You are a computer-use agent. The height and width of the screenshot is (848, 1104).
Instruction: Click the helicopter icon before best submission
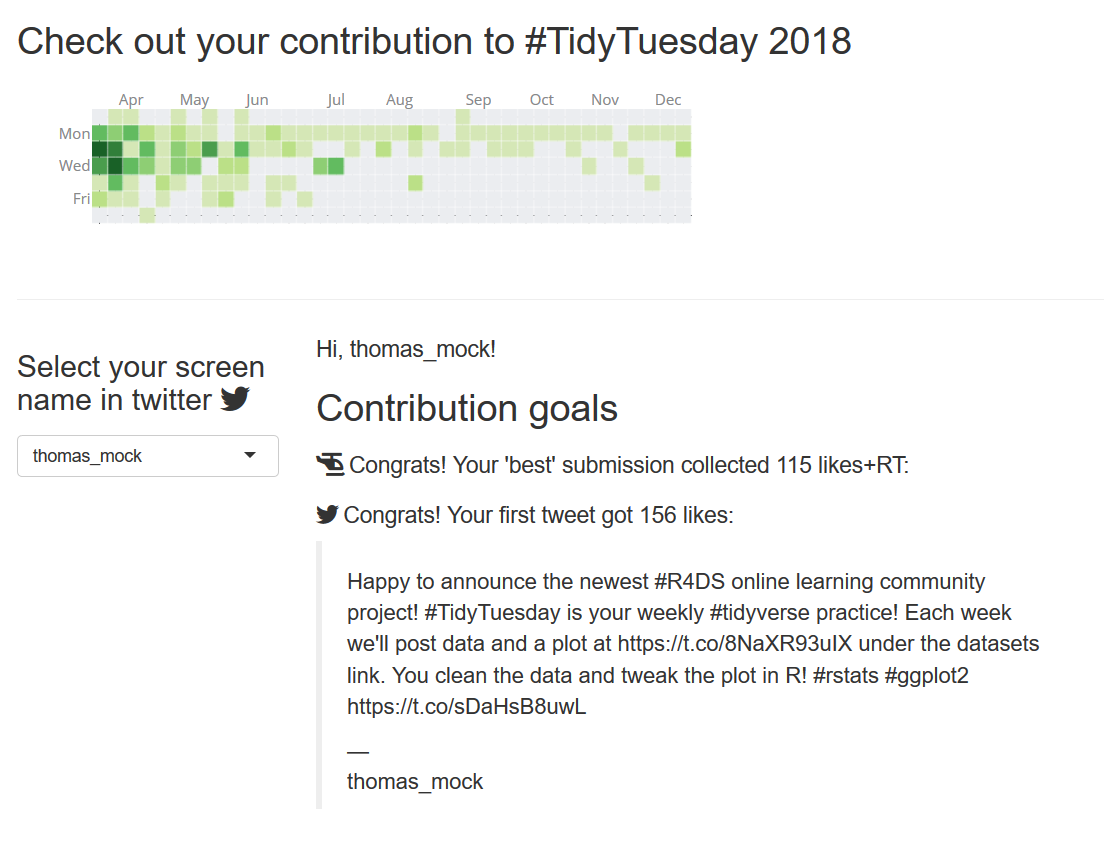330,465
